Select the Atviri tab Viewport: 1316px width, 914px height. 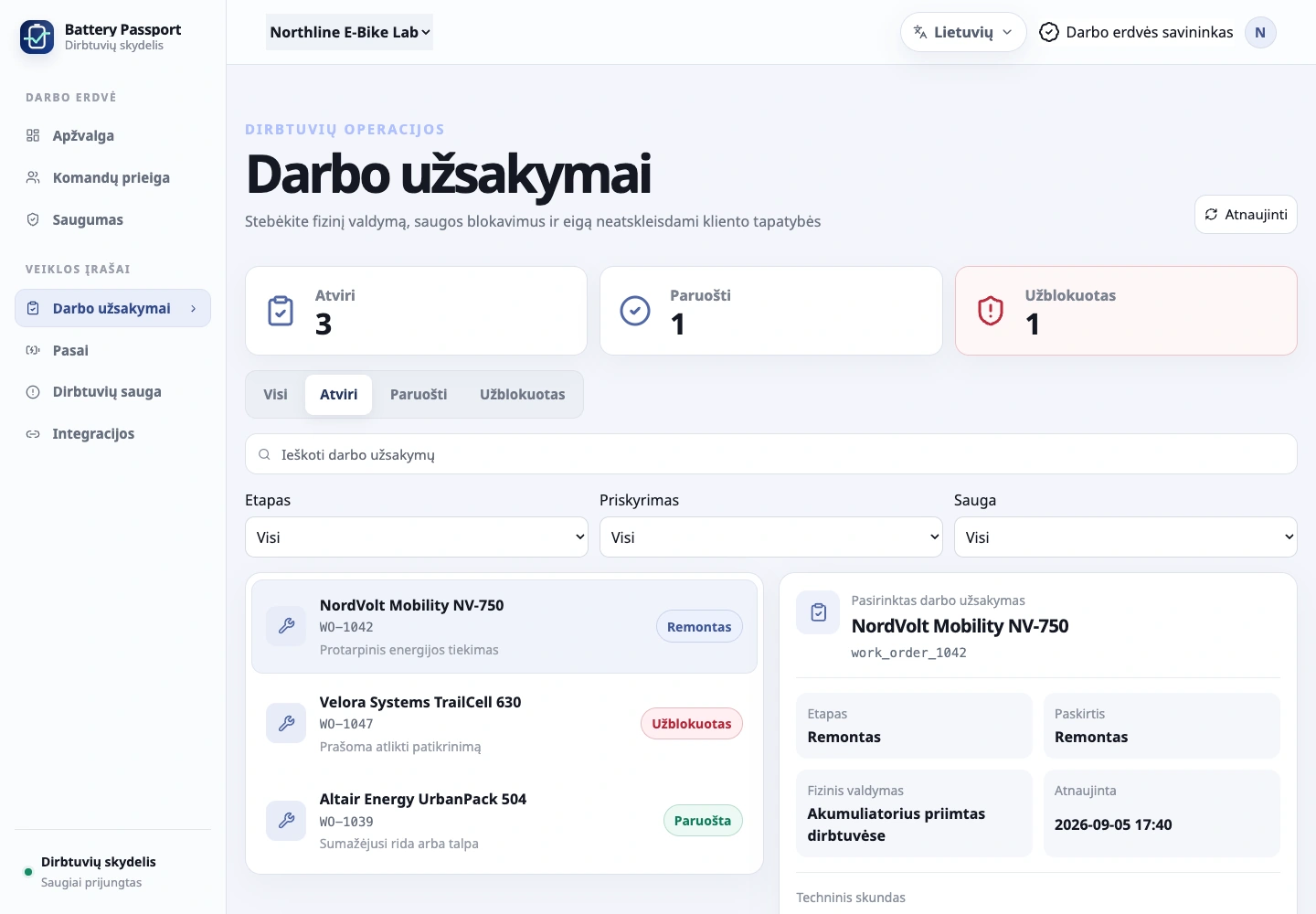(338, 395)
